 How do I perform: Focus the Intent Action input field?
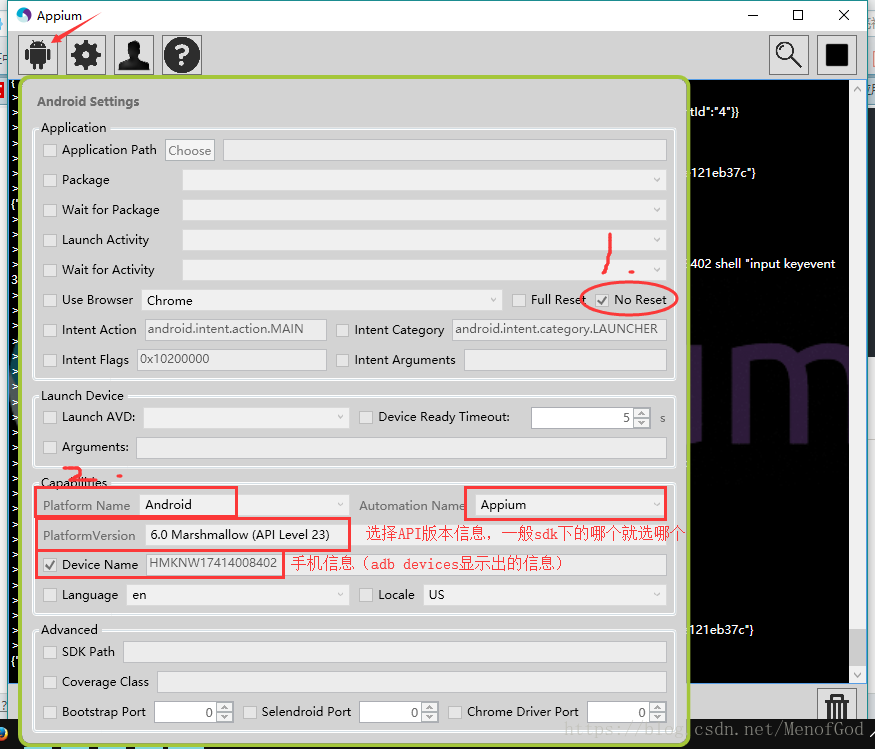[x=236, y=329]
